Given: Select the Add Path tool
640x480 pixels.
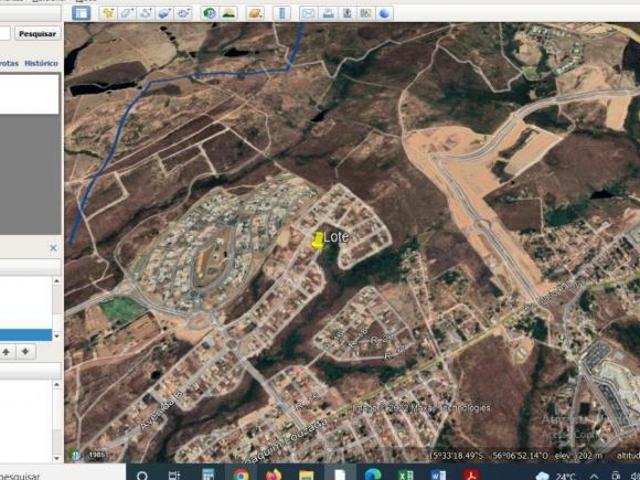Looking at the screenshot, I should 146,13.
